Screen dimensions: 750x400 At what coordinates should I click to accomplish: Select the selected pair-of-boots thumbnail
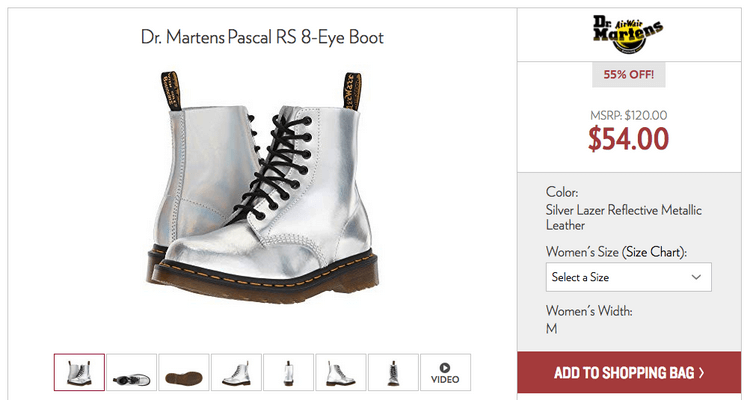pyautogui.click(x=79, y=372)
